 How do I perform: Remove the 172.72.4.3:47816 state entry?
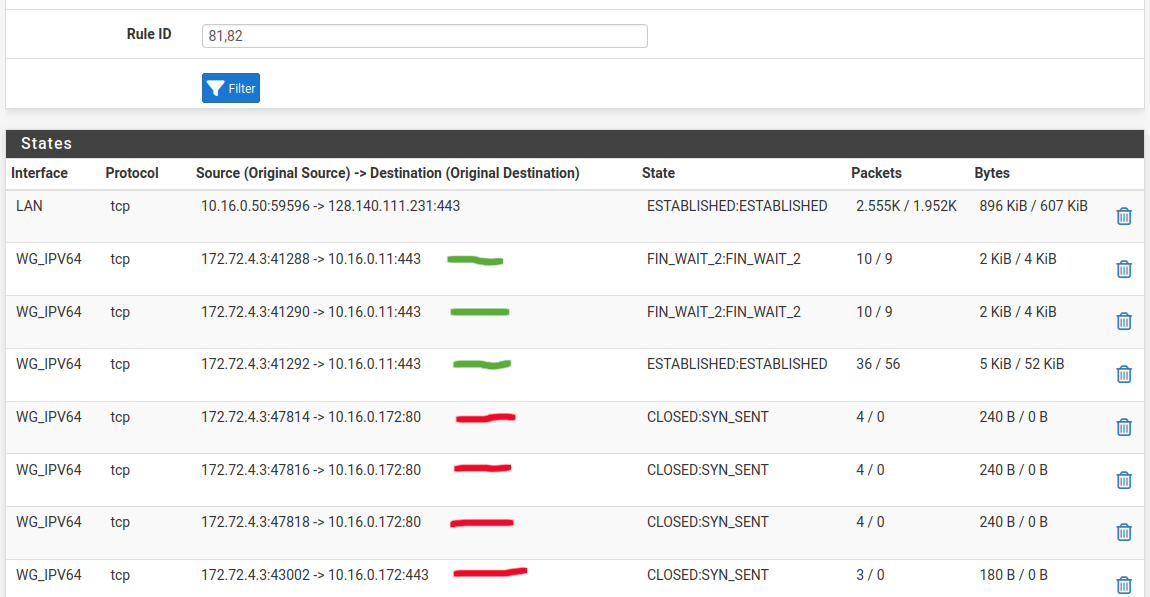tap(1123, 480)
